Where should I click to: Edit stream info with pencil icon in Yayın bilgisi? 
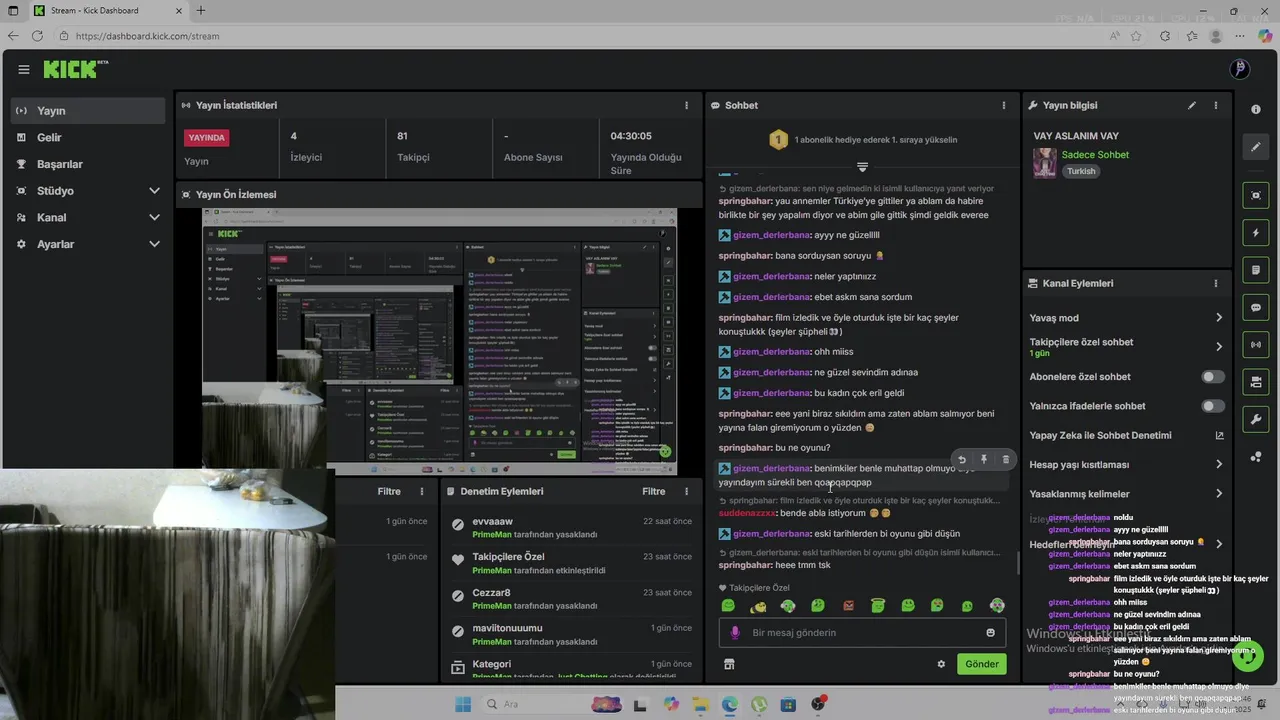[1191, 105]
